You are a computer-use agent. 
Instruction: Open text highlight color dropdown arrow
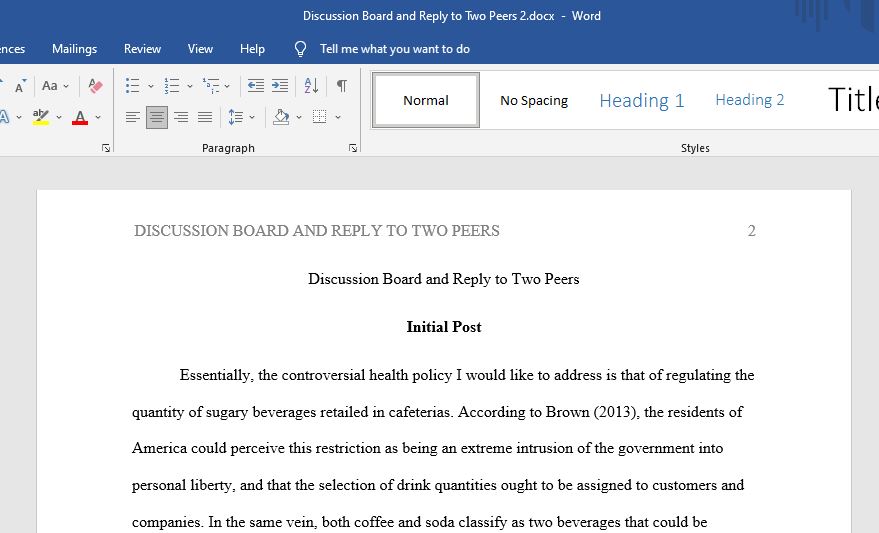59,118
